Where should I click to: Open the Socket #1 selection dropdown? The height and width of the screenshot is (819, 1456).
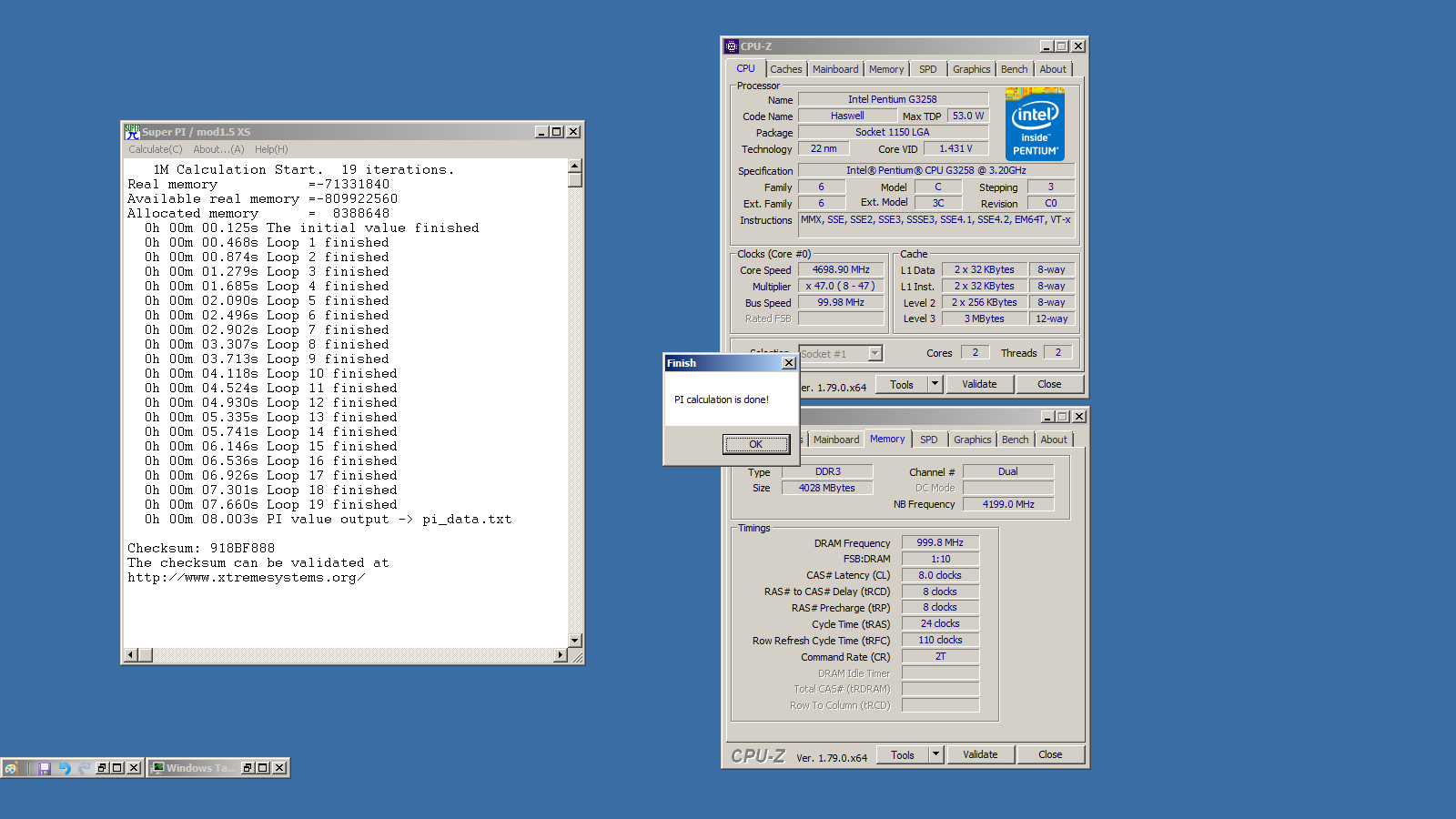click(875, 354)
